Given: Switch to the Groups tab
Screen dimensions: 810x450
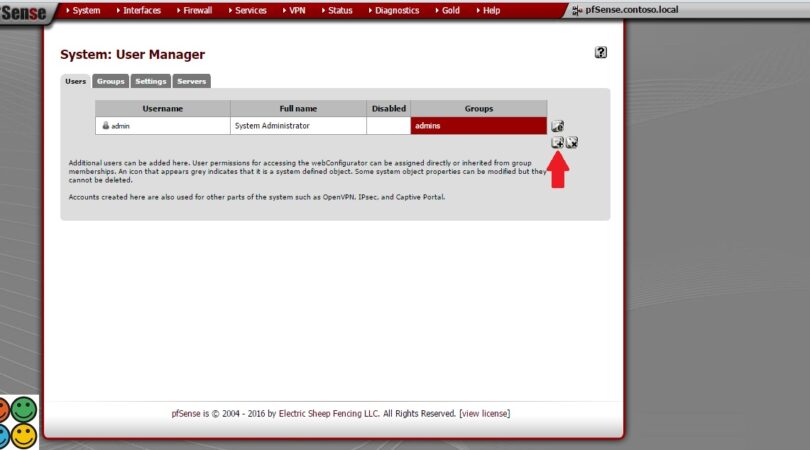Looking at the screenshot, I should [111, 81].
